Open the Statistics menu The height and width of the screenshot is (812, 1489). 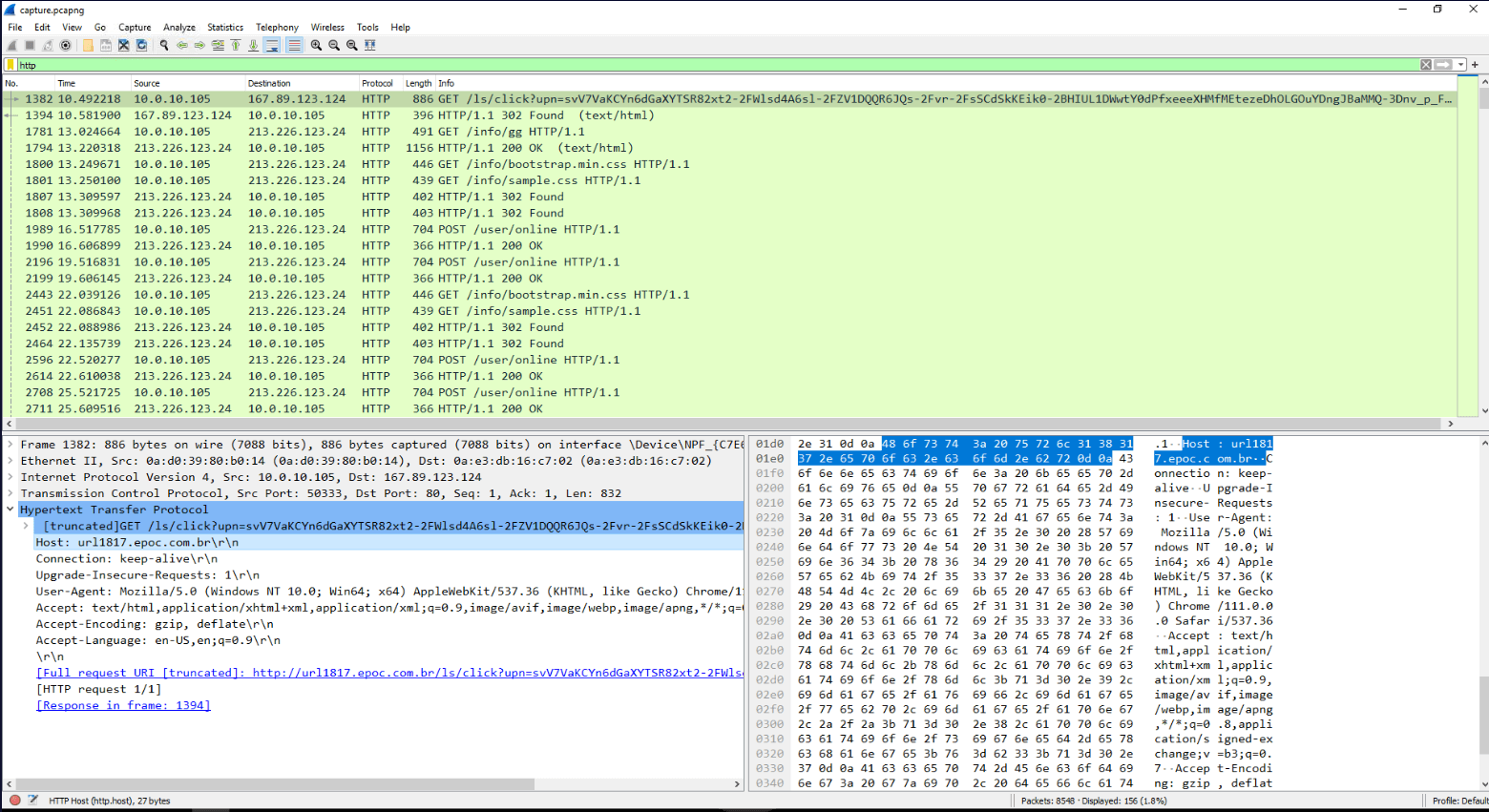click(225, 28)
